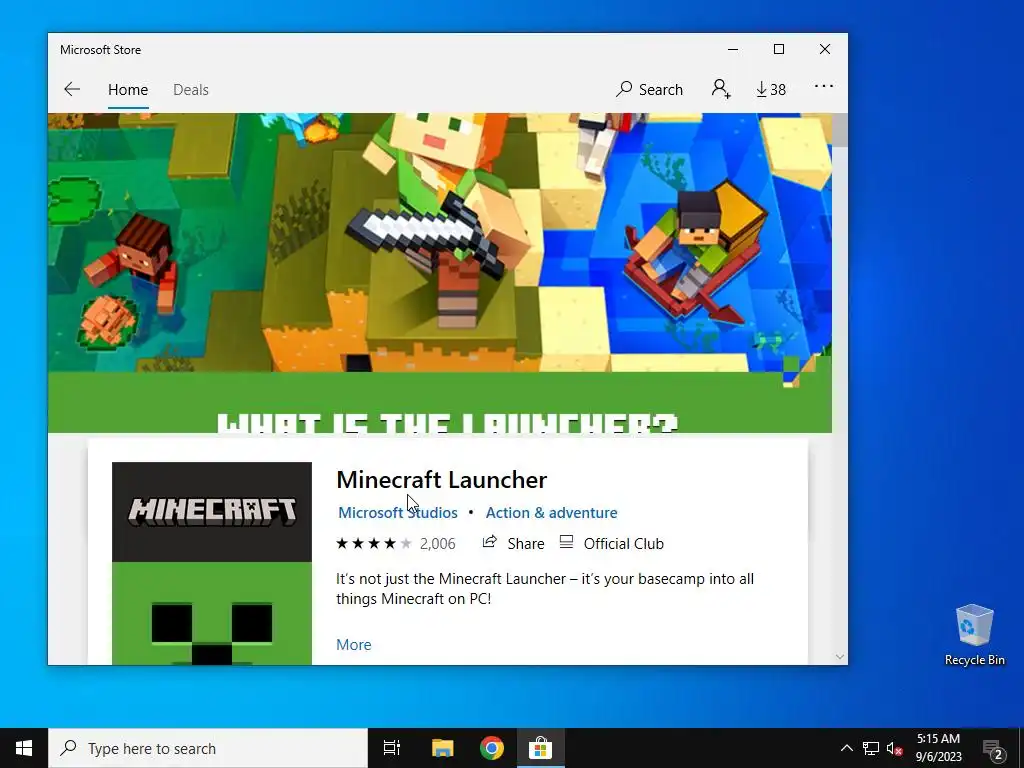This screenshot has width=1024, height=768.
Task: Click the sign-in account icon
Action: [721, 89]
